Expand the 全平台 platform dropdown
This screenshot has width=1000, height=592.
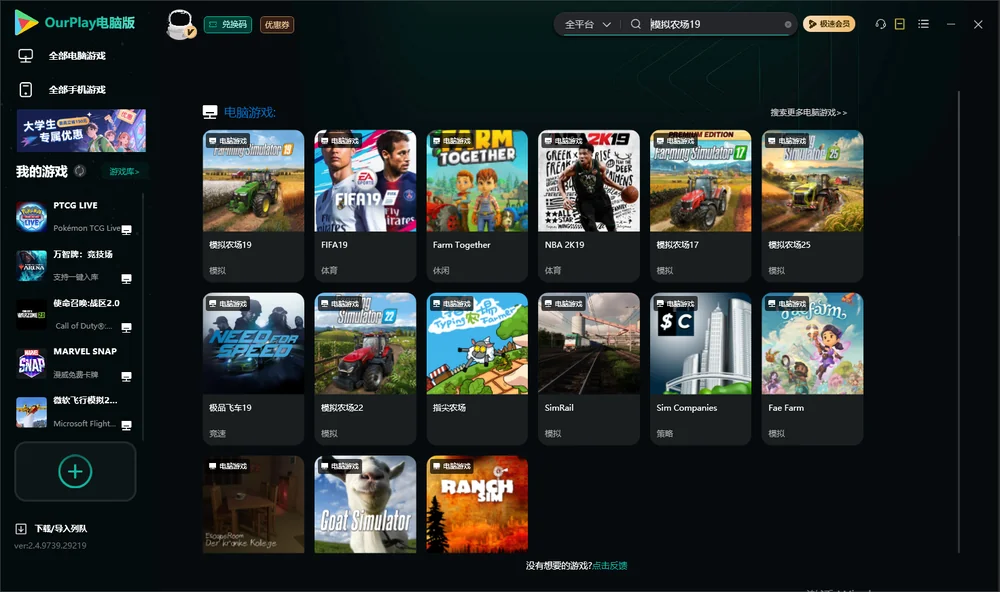pos(587,24)
